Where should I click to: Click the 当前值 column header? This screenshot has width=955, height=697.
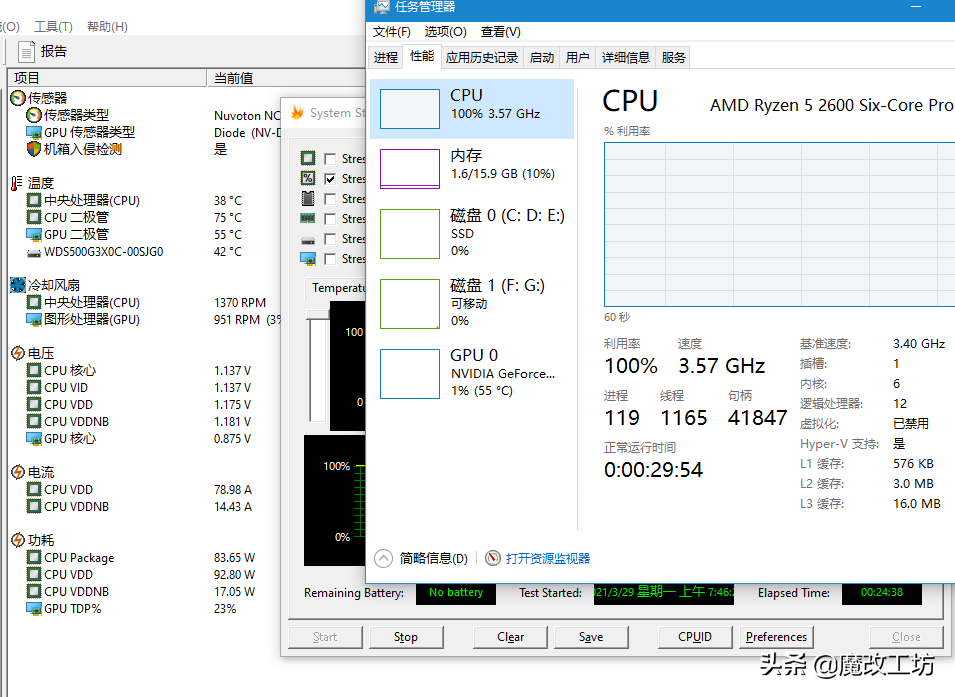[286, 78]
